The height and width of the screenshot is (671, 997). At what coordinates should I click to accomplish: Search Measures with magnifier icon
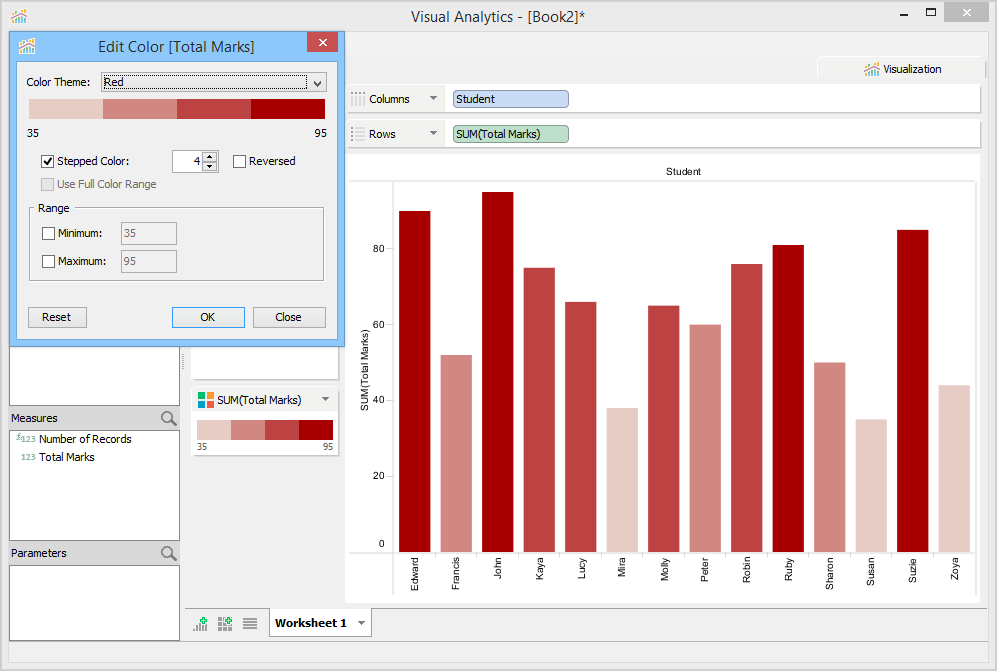tap(168, 419)
